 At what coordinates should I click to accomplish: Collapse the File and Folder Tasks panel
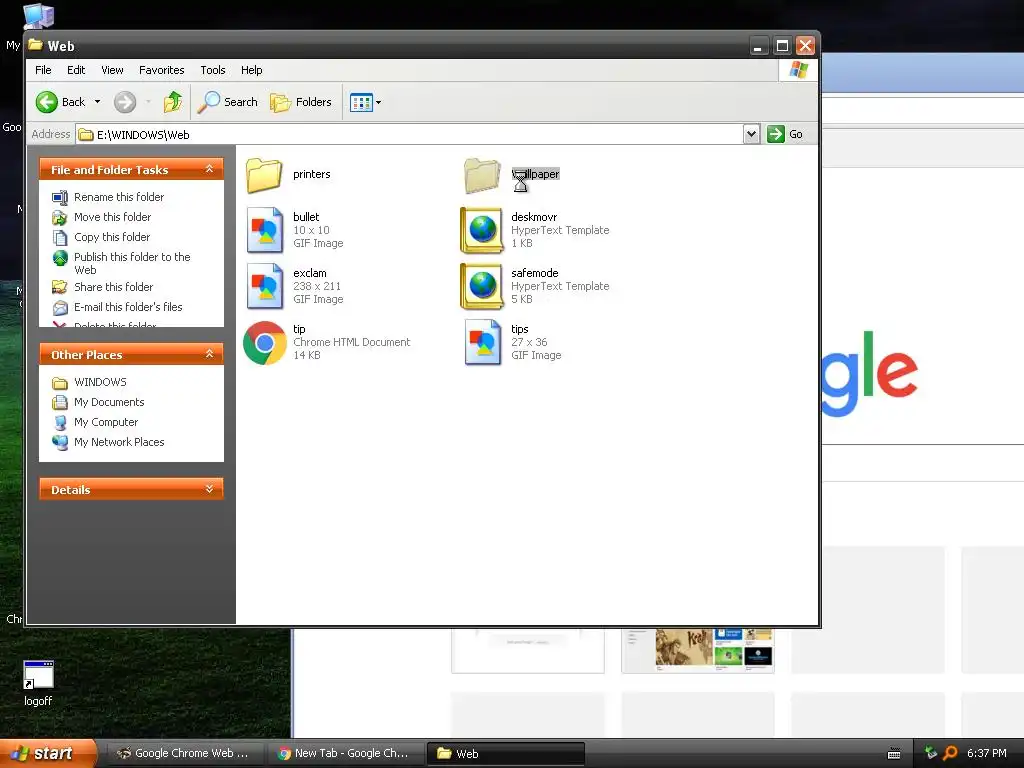pos(209,169)
